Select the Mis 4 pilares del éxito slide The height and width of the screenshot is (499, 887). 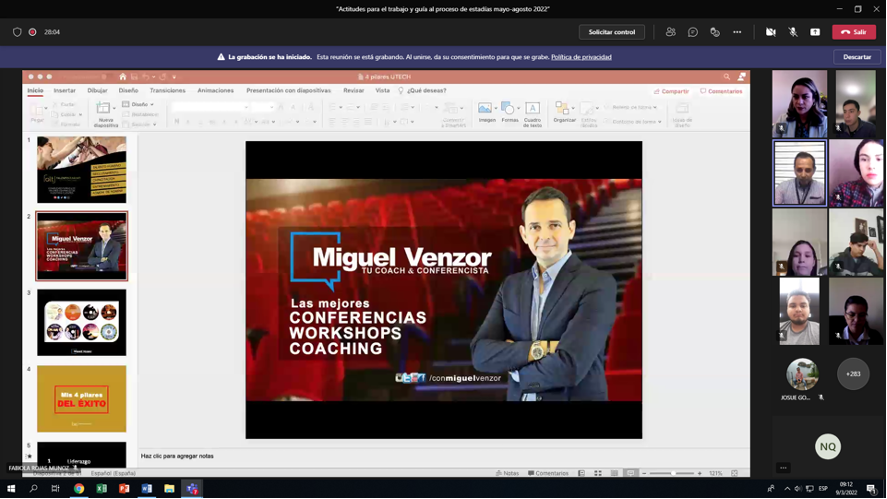[x=82, y=399]
